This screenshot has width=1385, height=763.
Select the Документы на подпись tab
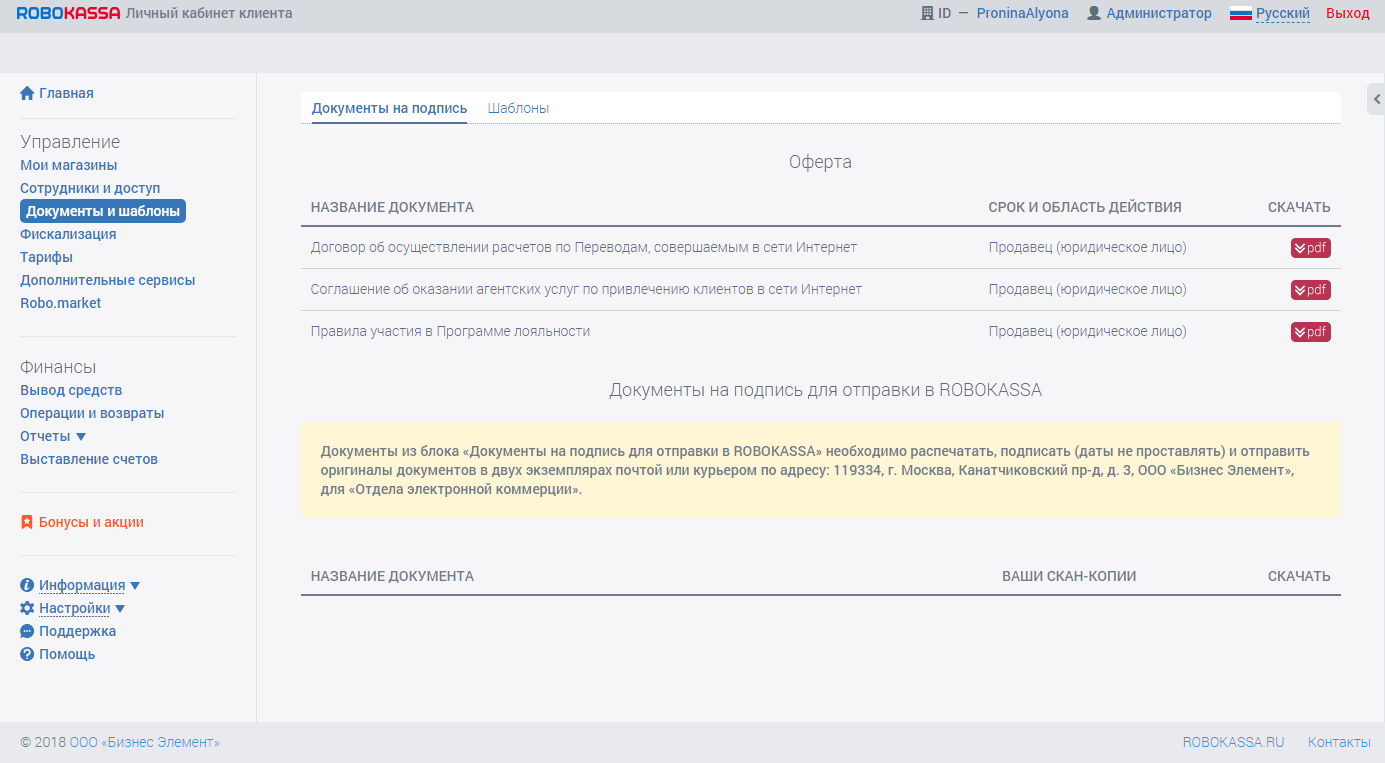(x=389, y=108)
